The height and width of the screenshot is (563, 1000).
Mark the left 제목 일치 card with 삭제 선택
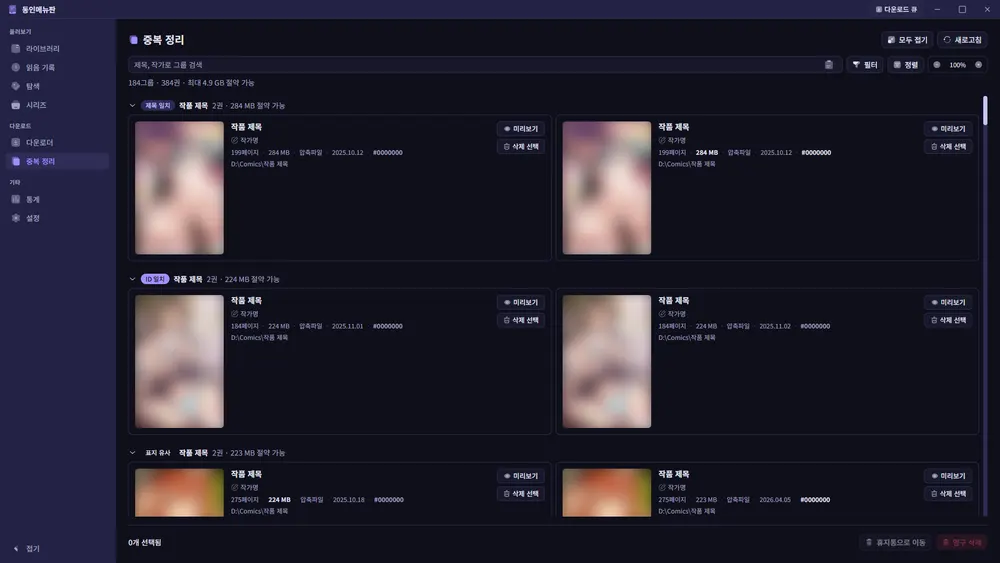[520, 147]
